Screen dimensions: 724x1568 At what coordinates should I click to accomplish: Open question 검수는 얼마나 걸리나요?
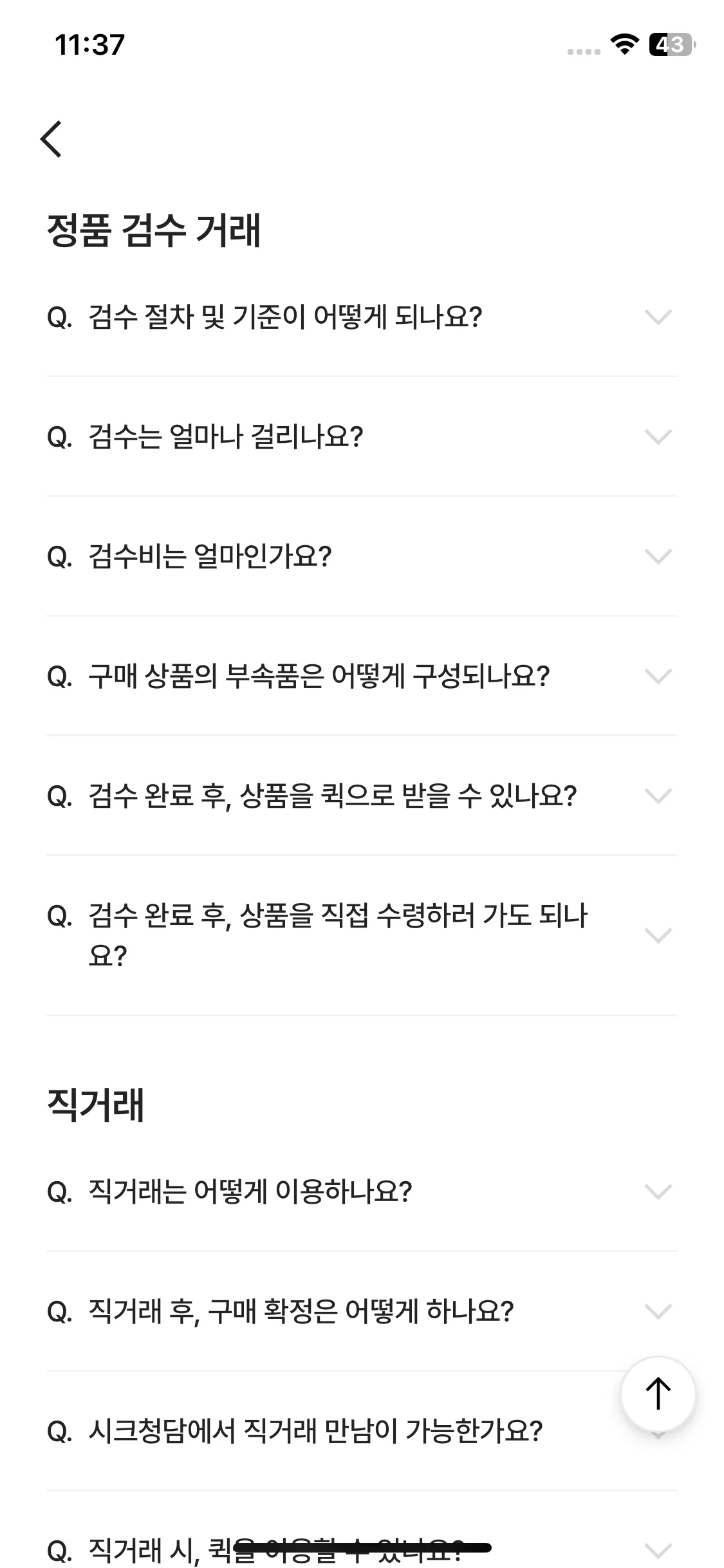362,436
